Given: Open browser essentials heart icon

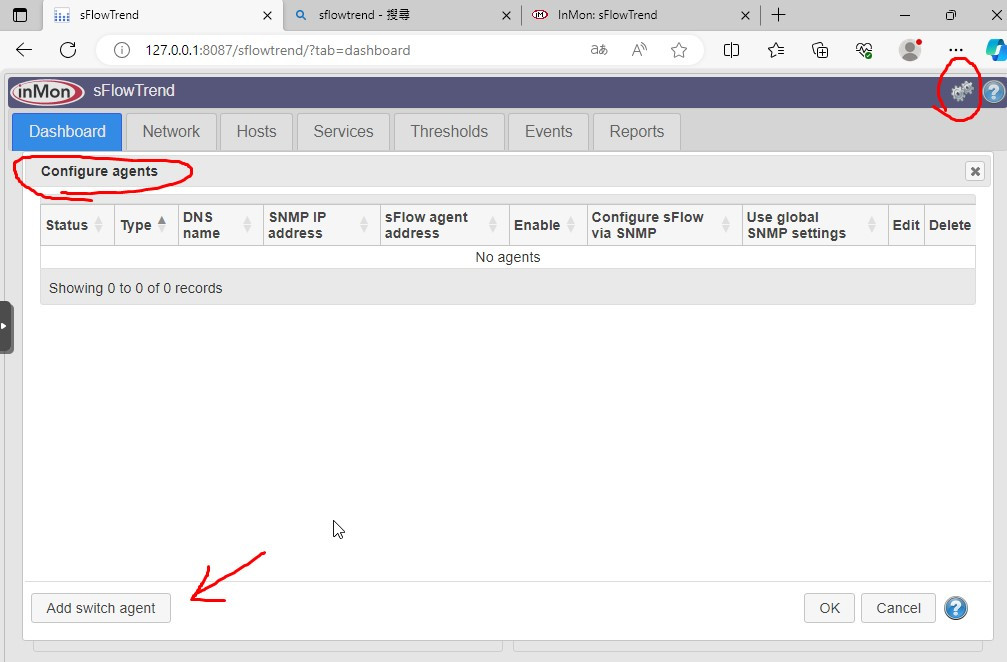Looking at the screenshot, I should (864, 50).
